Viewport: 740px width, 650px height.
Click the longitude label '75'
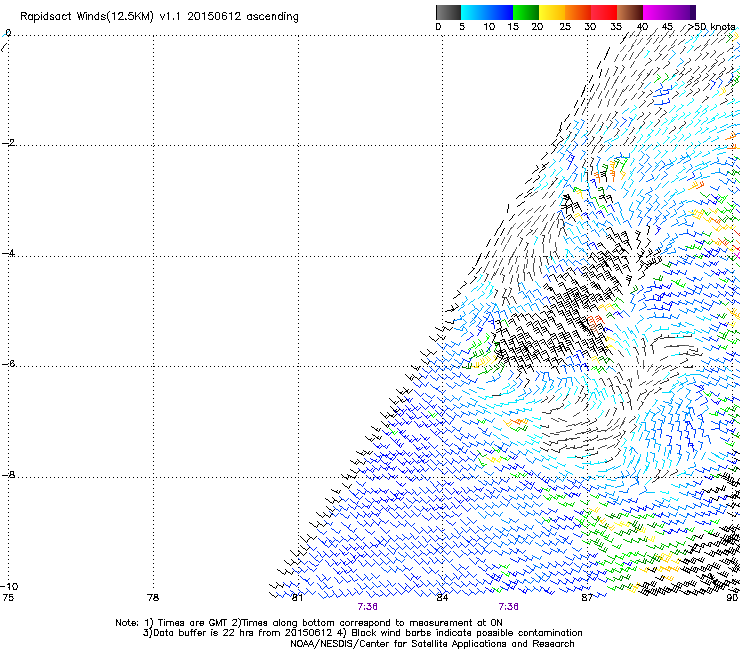tap(8, 598)
